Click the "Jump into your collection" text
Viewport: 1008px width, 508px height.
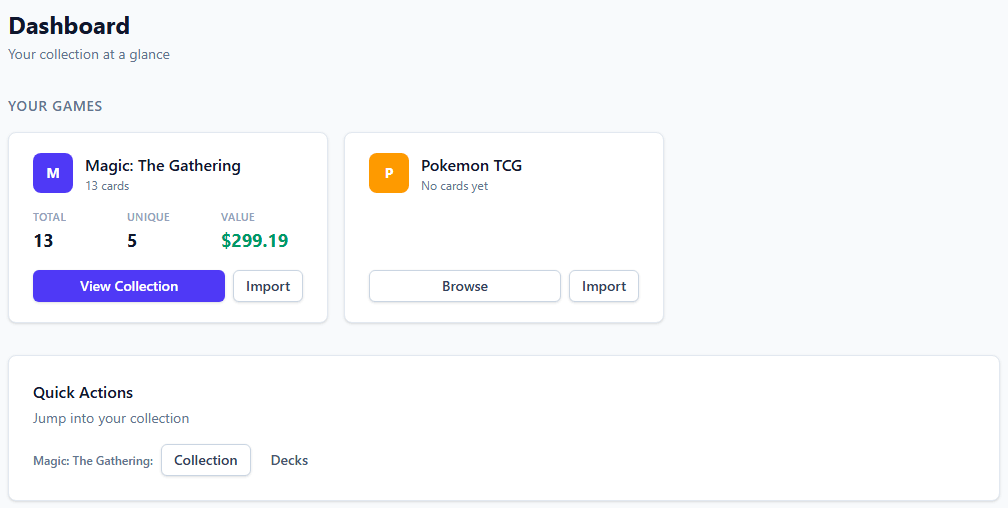point(111,418)
